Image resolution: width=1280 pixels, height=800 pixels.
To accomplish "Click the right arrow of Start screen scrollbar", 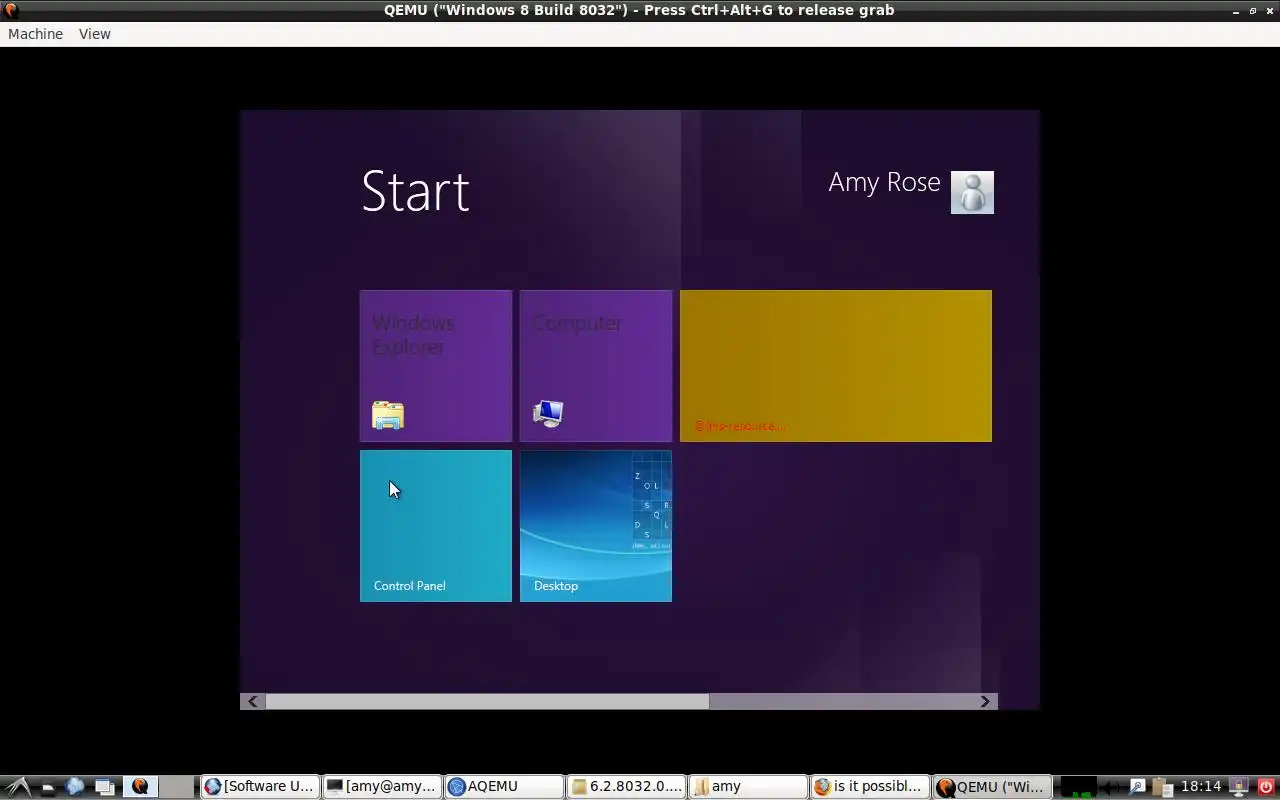I will (x=985, y=702).
